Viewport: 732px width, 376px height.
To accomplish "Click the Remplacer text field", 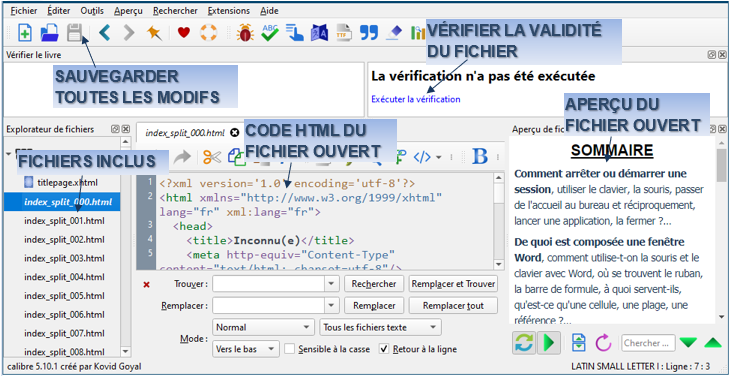I will pos(269,305).
